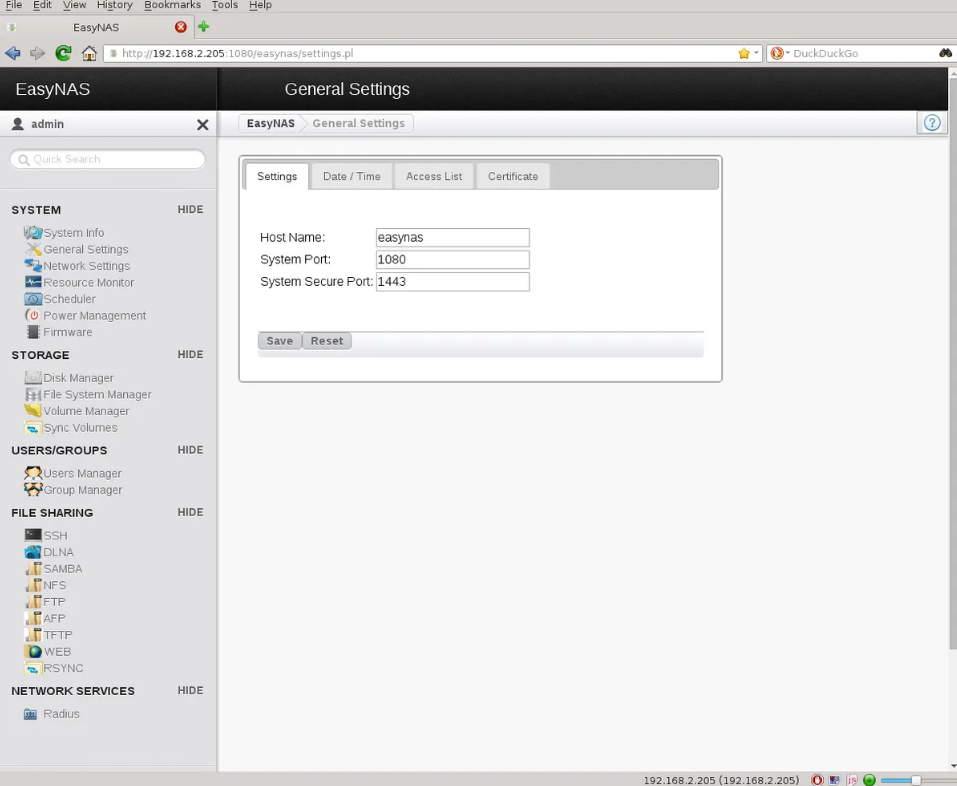Open the Network Settings link
The image size is (957, 786).
click(87, 265)
